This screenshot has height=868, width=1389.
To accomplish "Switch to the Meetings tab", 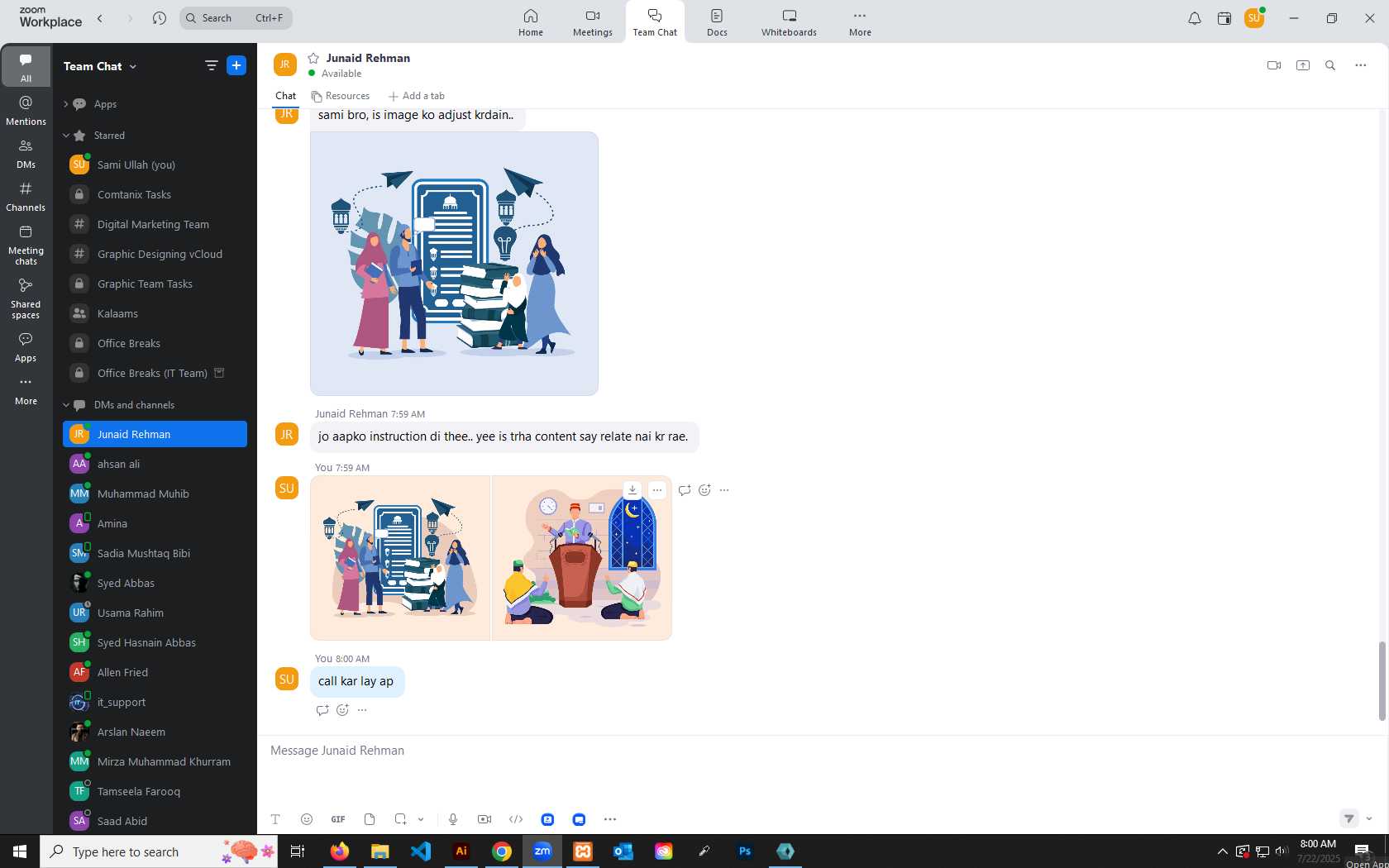I will (593, 22).
